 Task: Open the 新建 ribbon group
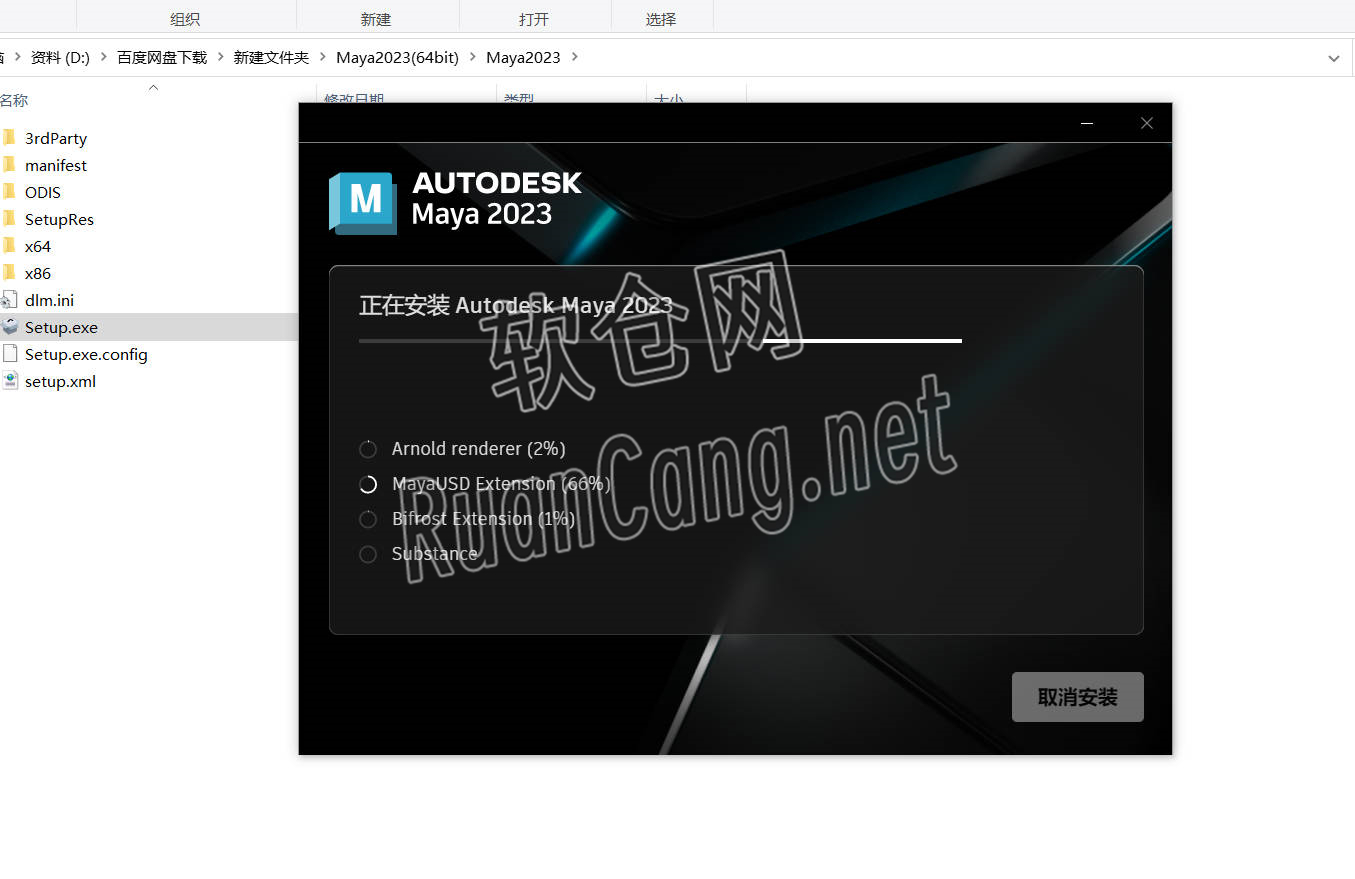click(x=376, y=19)
